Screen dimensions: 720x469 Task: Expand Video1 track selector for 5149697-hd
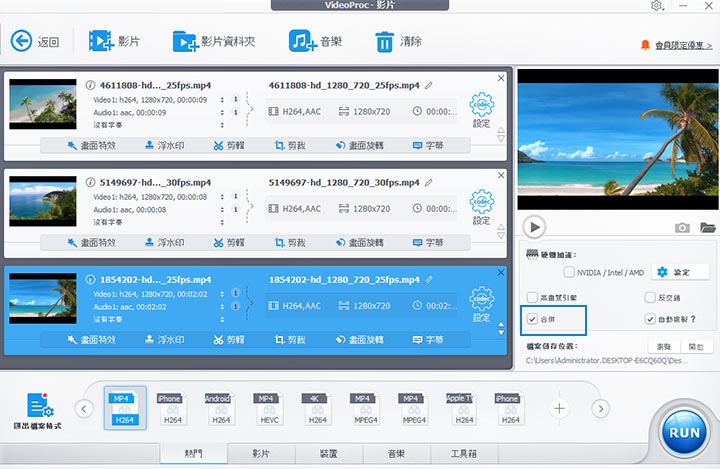click(x=222, y=197)
